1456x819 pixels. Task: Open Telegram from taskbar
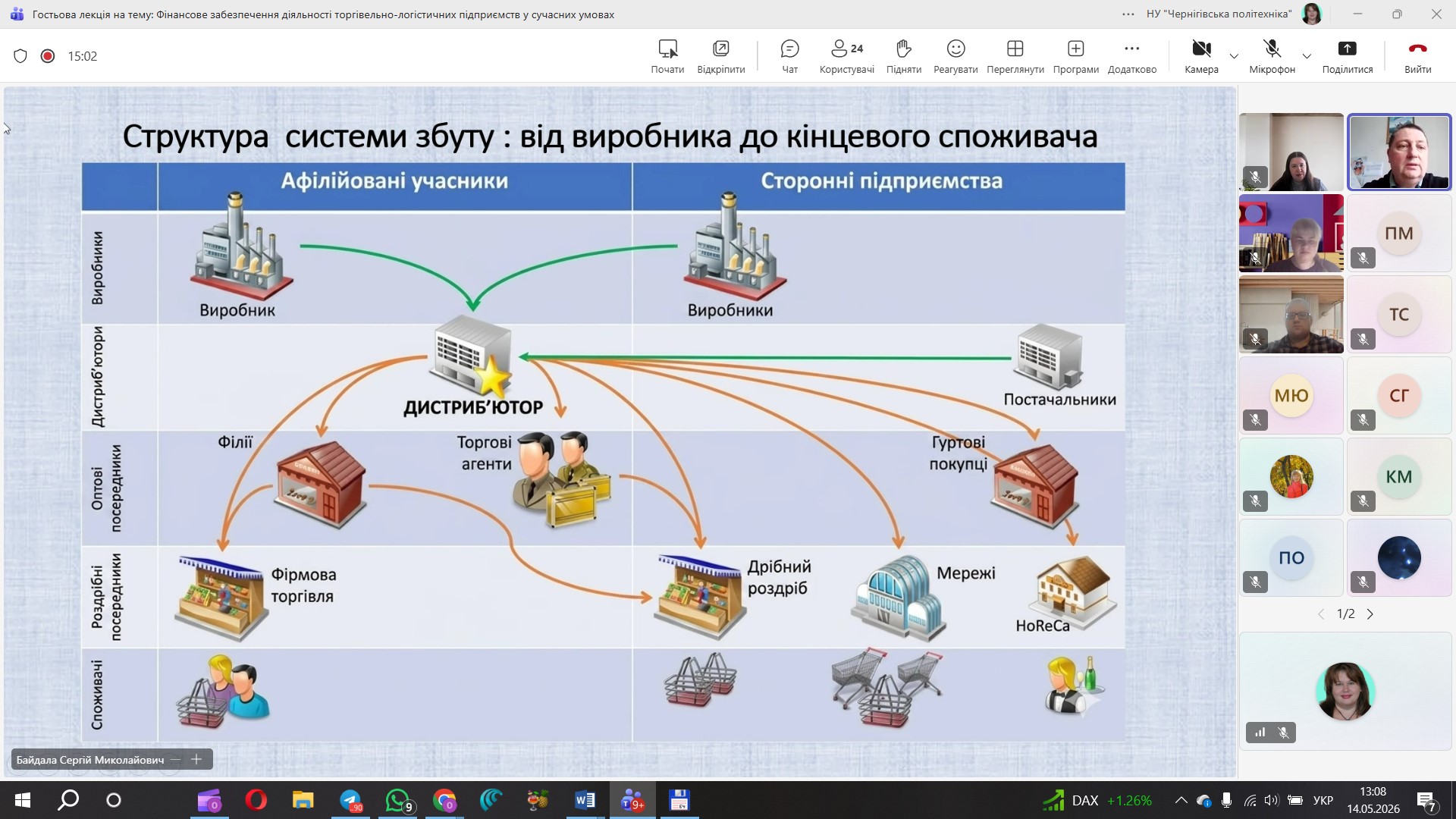351,800
